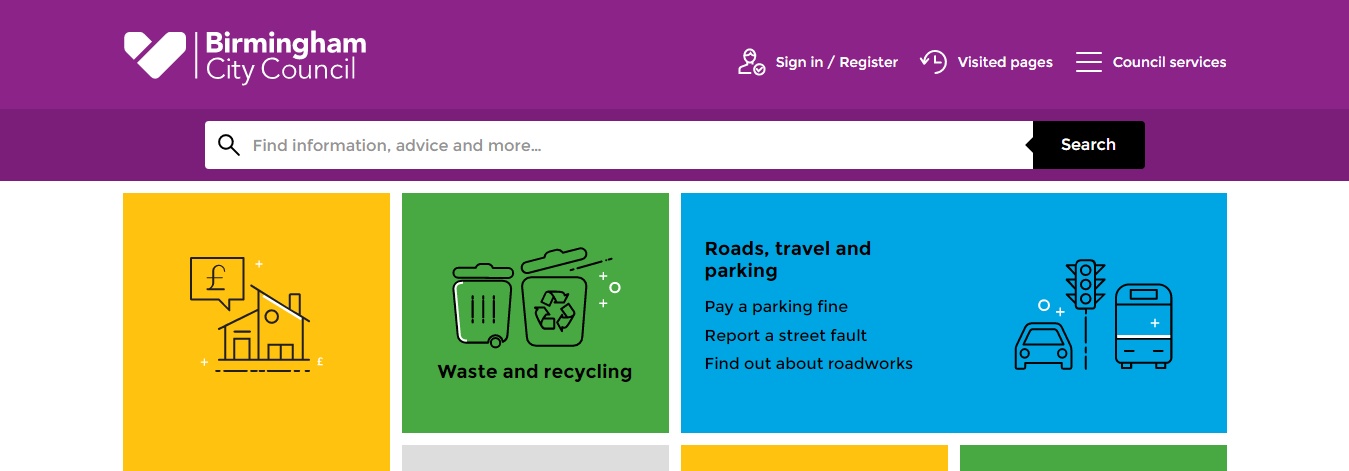
Task: Focus the Find information search field
Action: click(619, 145)
